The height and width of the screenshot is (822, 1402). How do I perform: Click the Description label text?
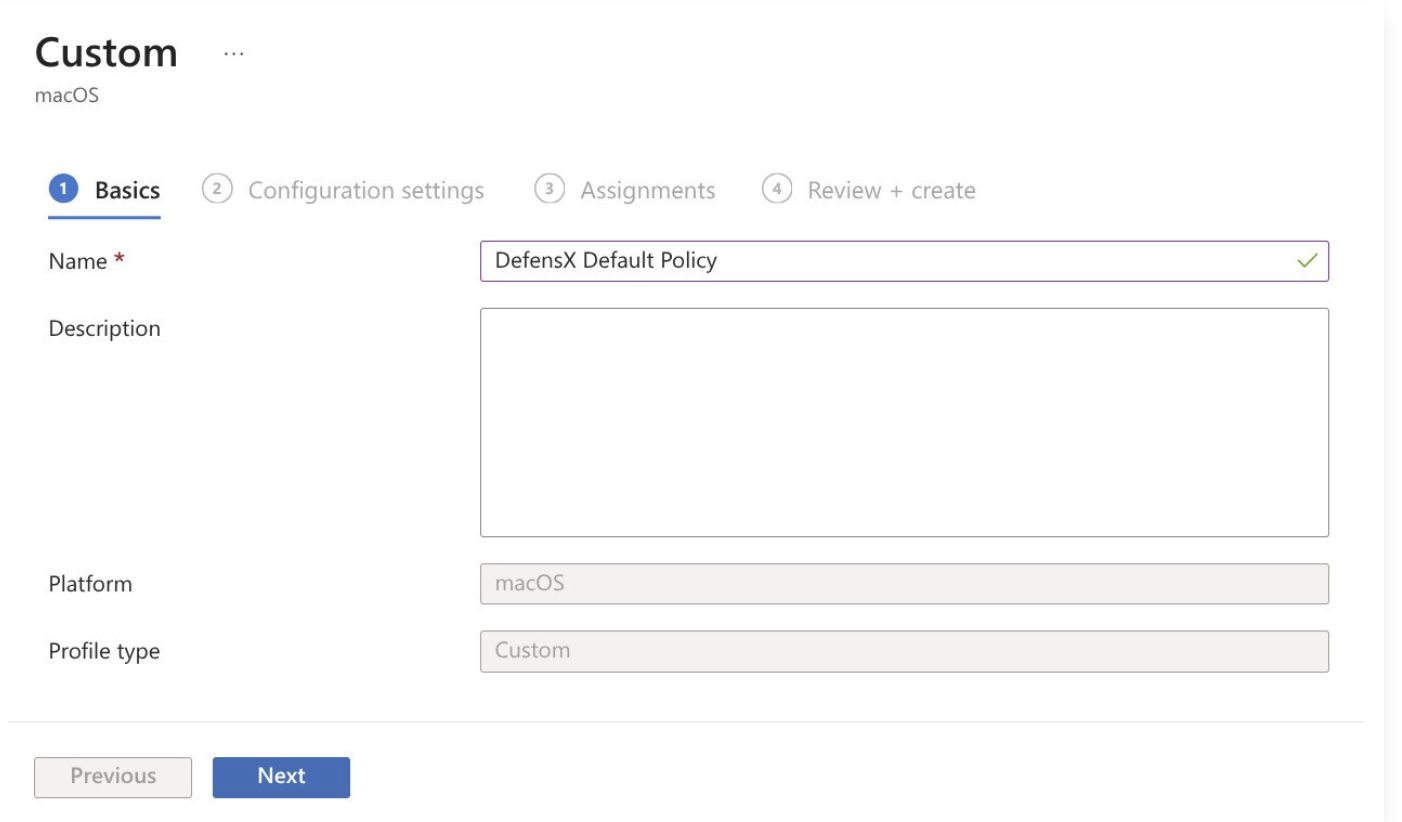104,328
